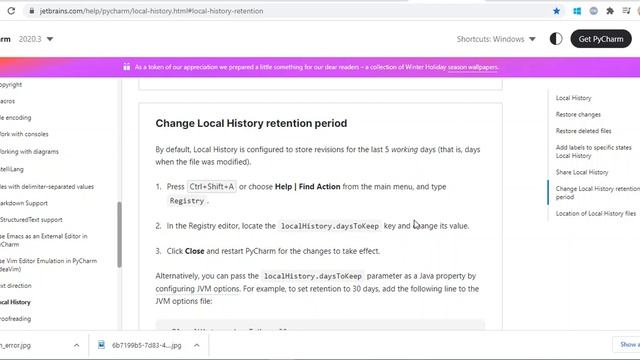Open the Shortcuts: Windows dropdown
Image resolution: width=640 pixels, height=360 pixels.
tap(496, 39)
